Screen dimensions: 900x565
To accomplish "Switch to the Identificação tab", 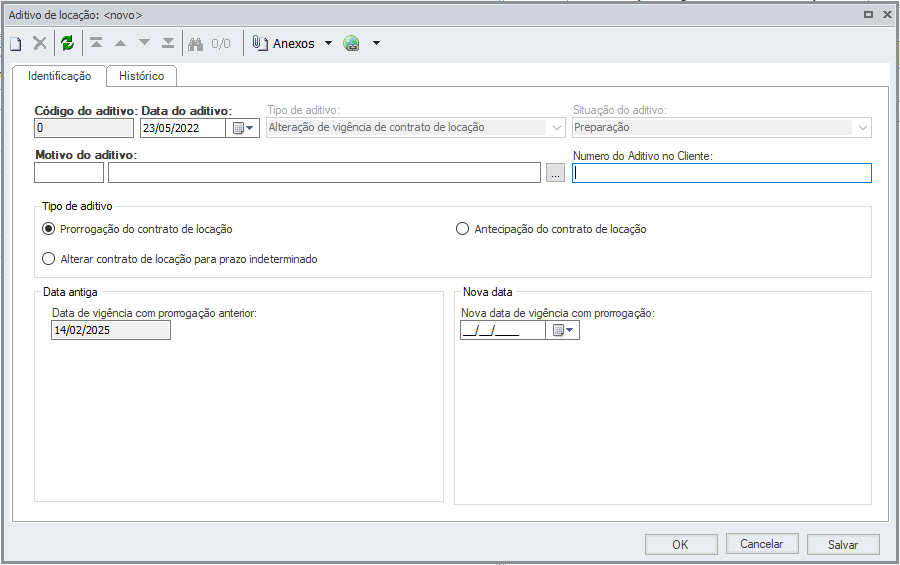I will click(60, 76).
